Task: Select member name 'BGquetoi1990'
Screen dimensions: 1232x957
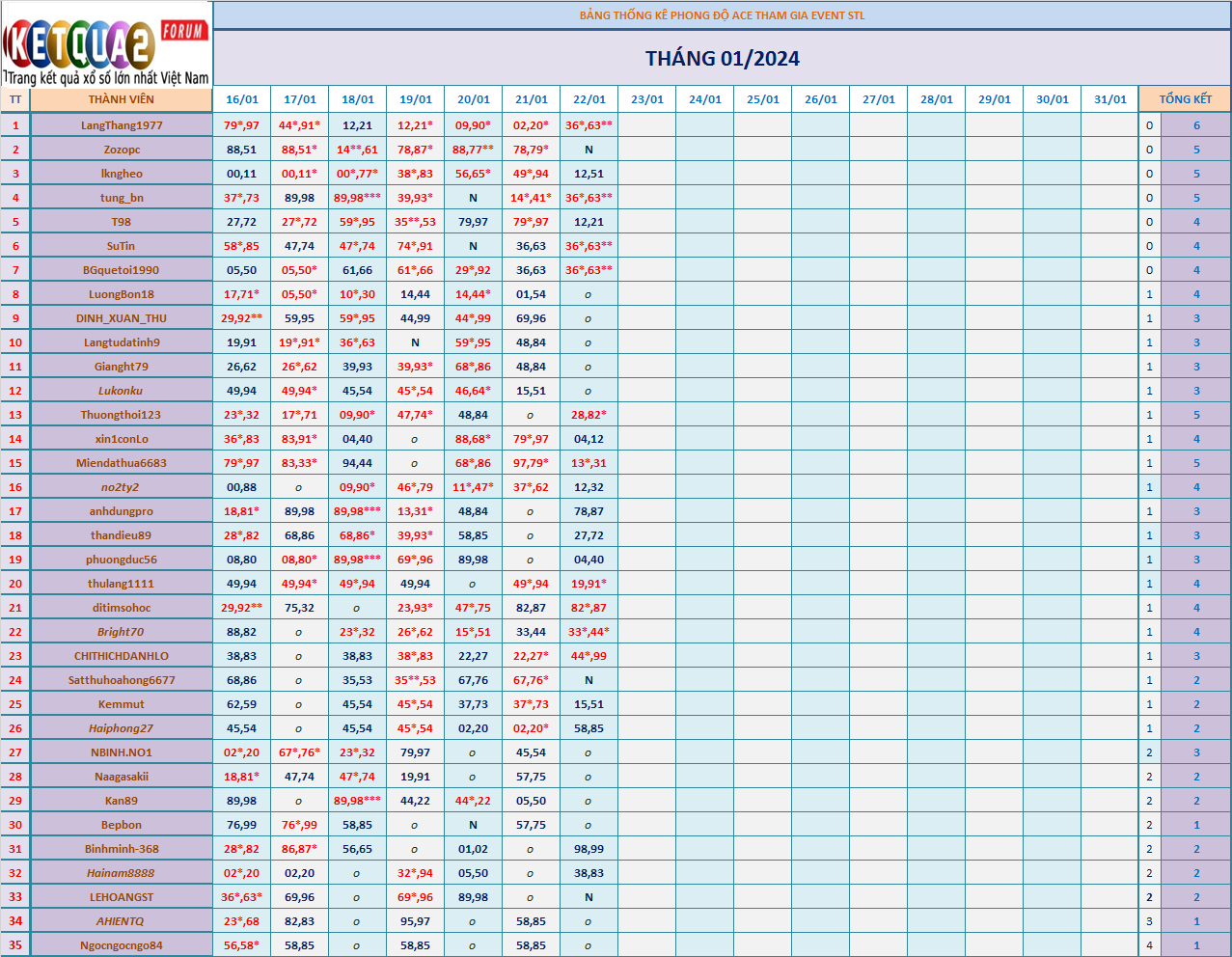Action: [x=122, y=270]
